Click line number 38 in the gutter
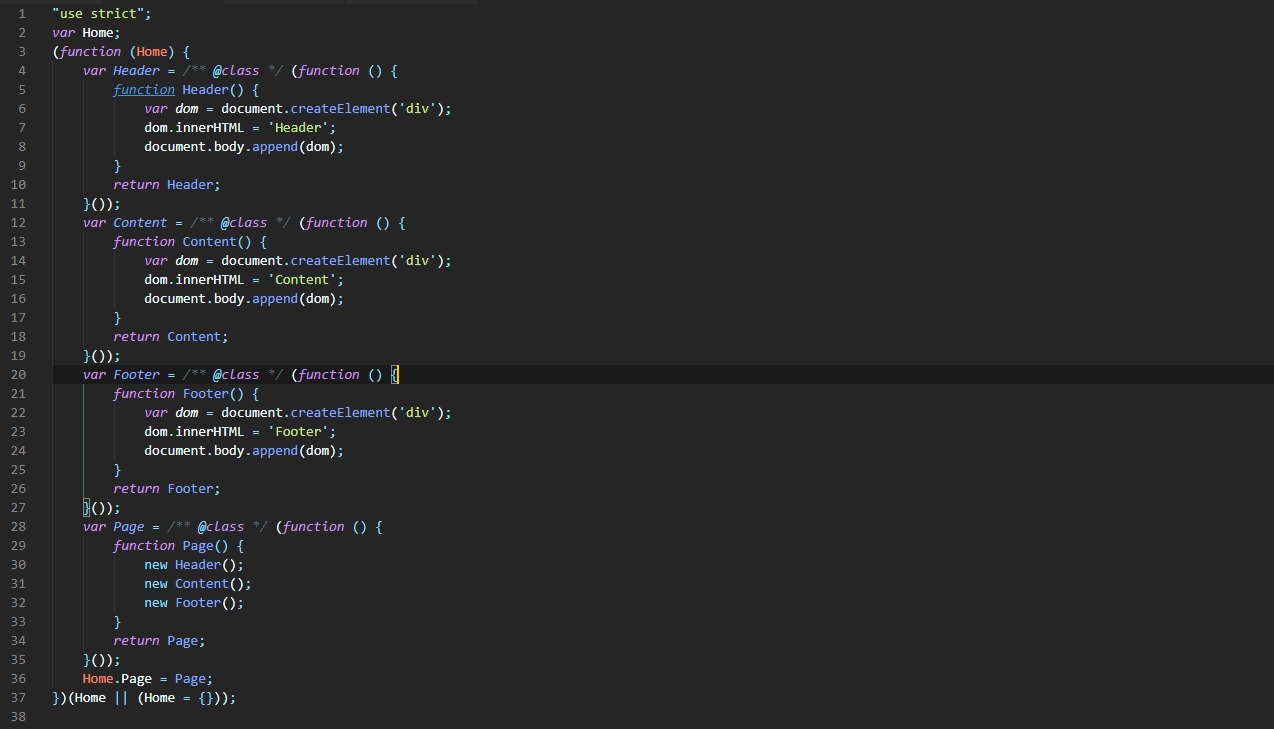 pyautogui.click(x=21, y=716)
